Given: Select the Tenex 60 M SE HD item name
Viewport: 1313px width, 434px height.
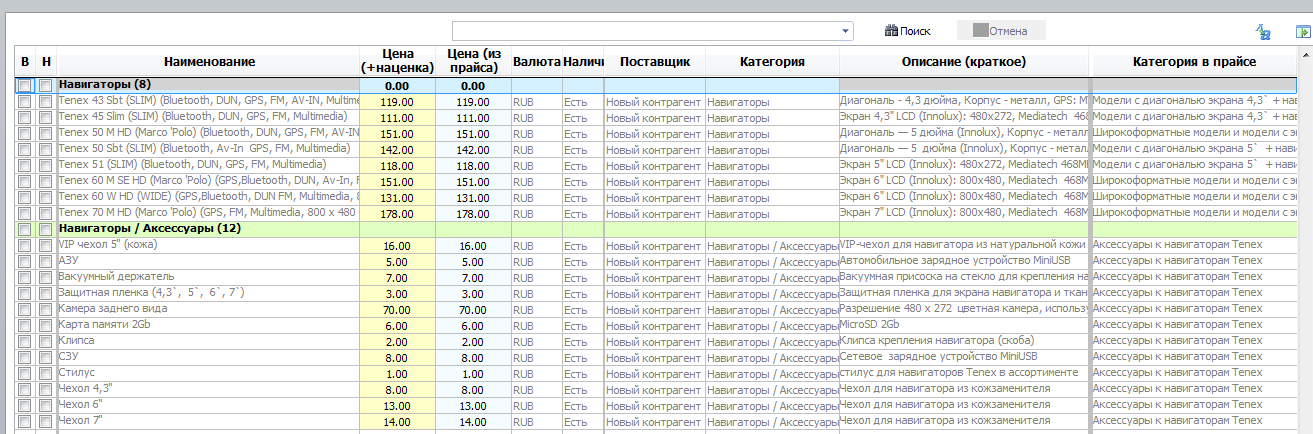Looking at the screenshot, I should point(208,181).
